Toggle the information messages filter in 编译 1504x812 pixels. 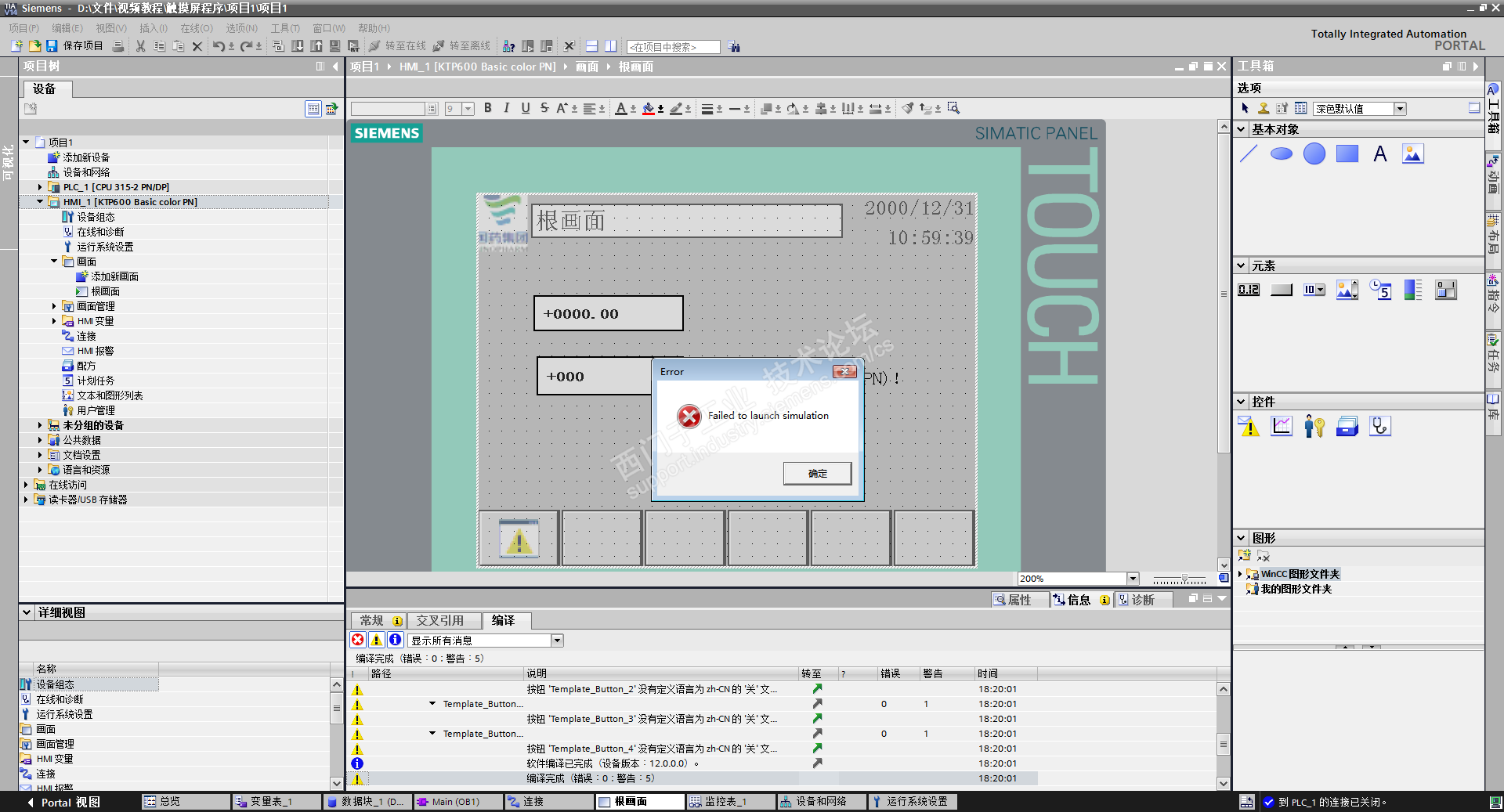tap(396, 641)
